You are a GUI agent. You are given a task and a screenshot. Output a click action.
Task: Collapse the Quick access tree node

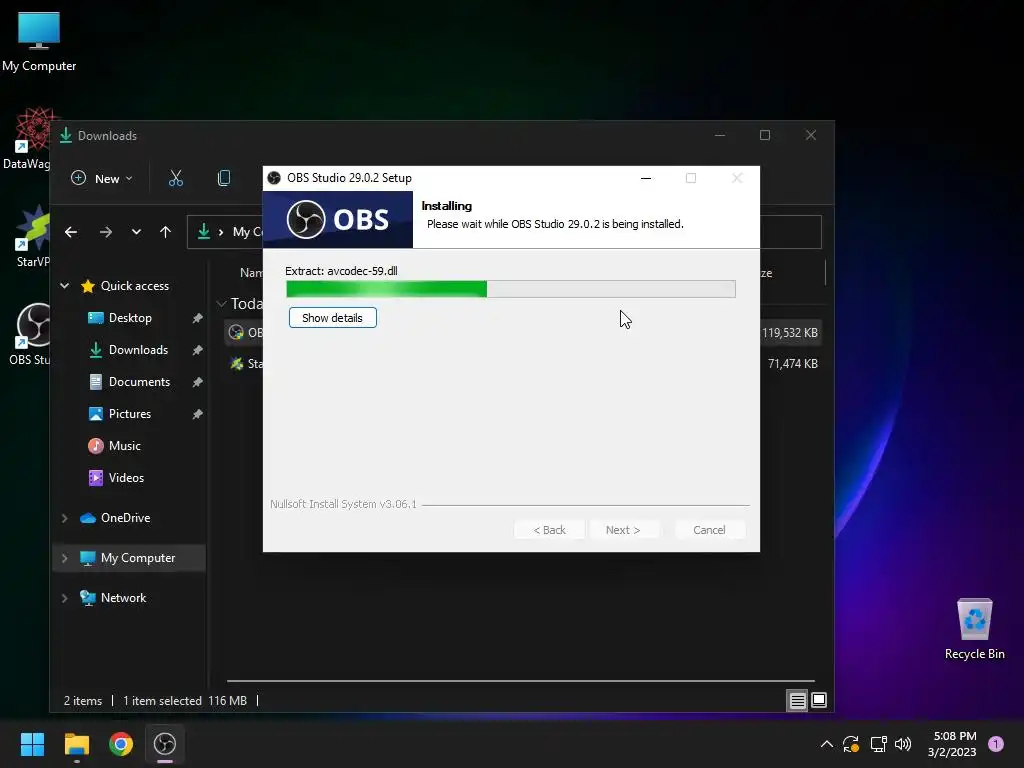[x=65, y=285]
